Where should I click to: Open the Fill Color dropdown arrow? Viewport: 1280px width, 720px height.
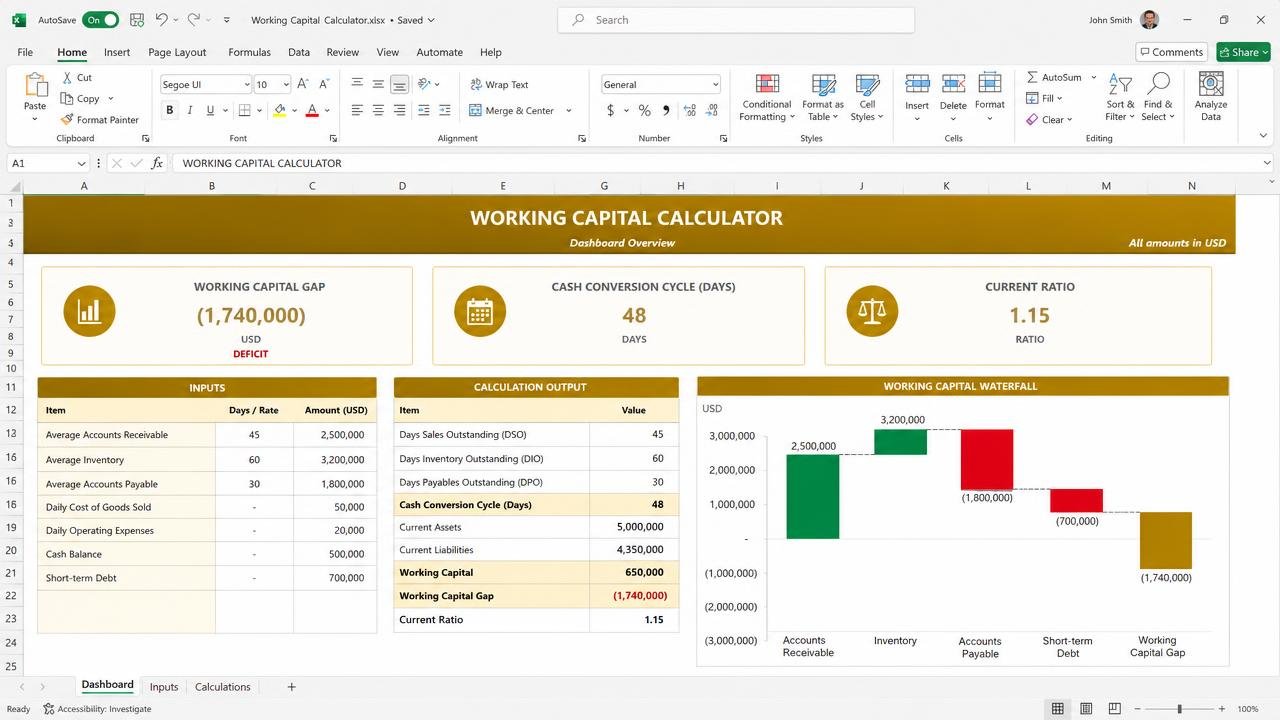[x=295, y=111]
